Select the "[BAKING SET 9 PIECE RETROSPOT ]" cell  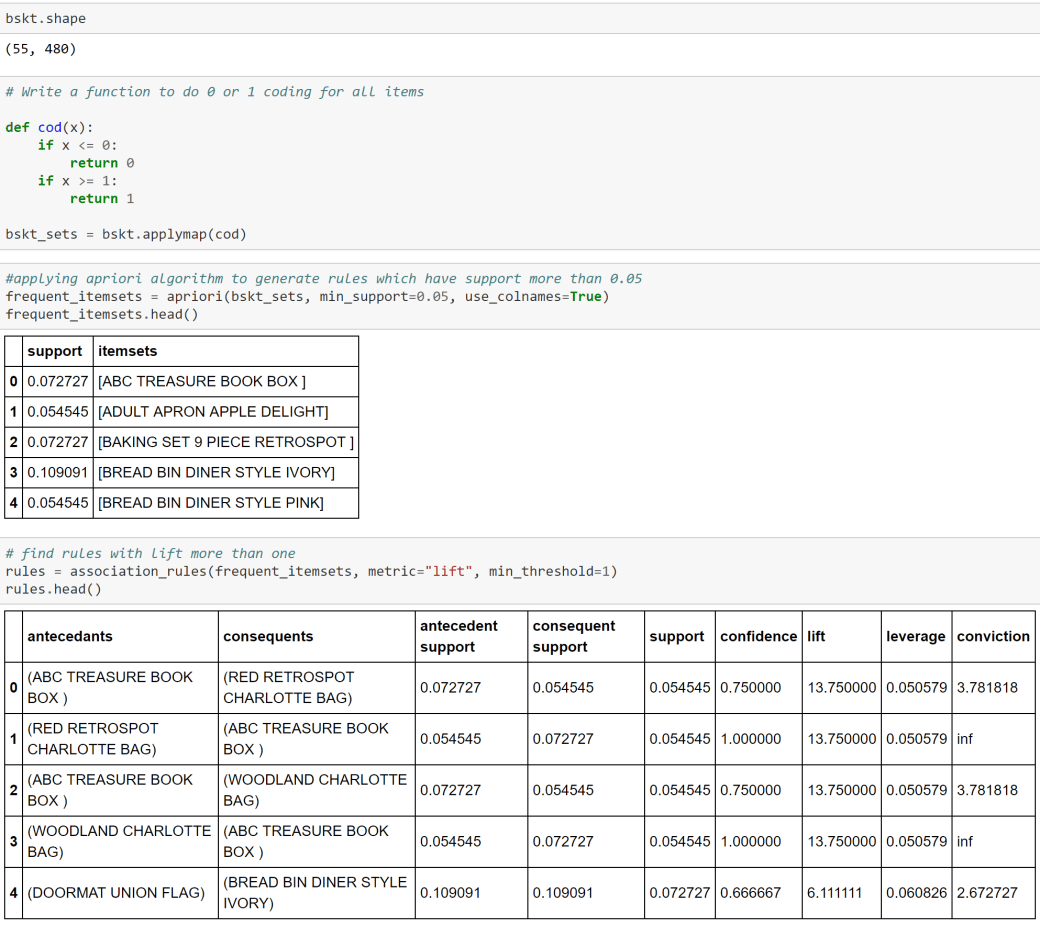[226, 442]
